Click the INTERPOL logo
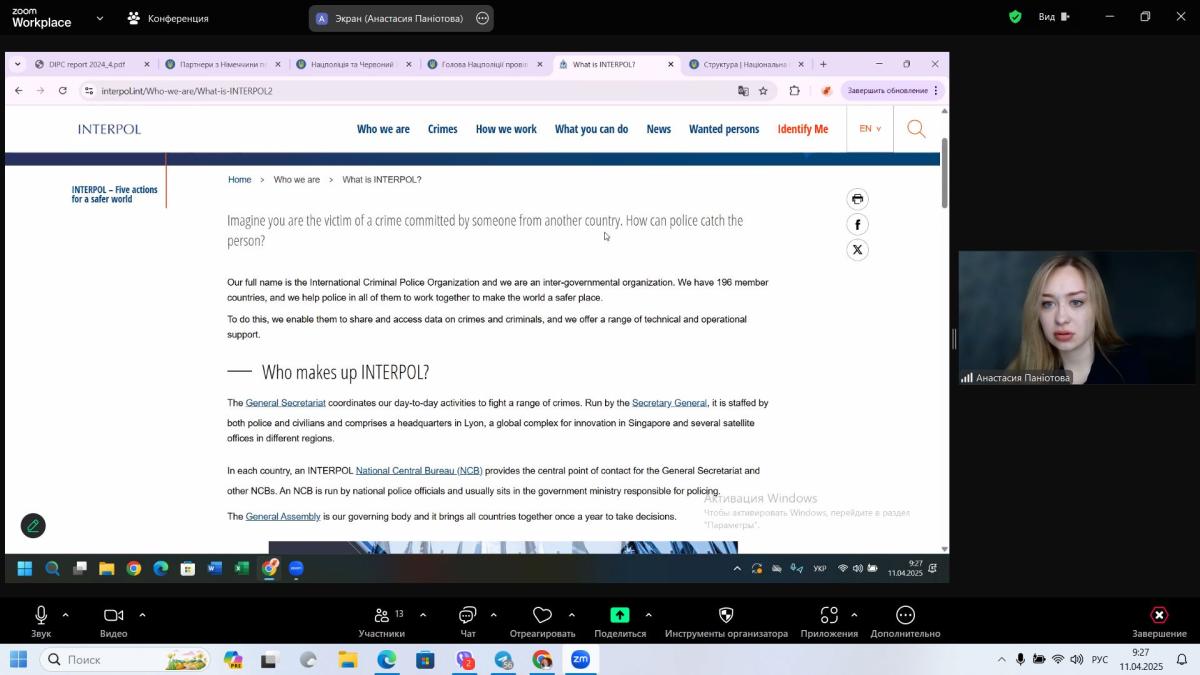 109,129
